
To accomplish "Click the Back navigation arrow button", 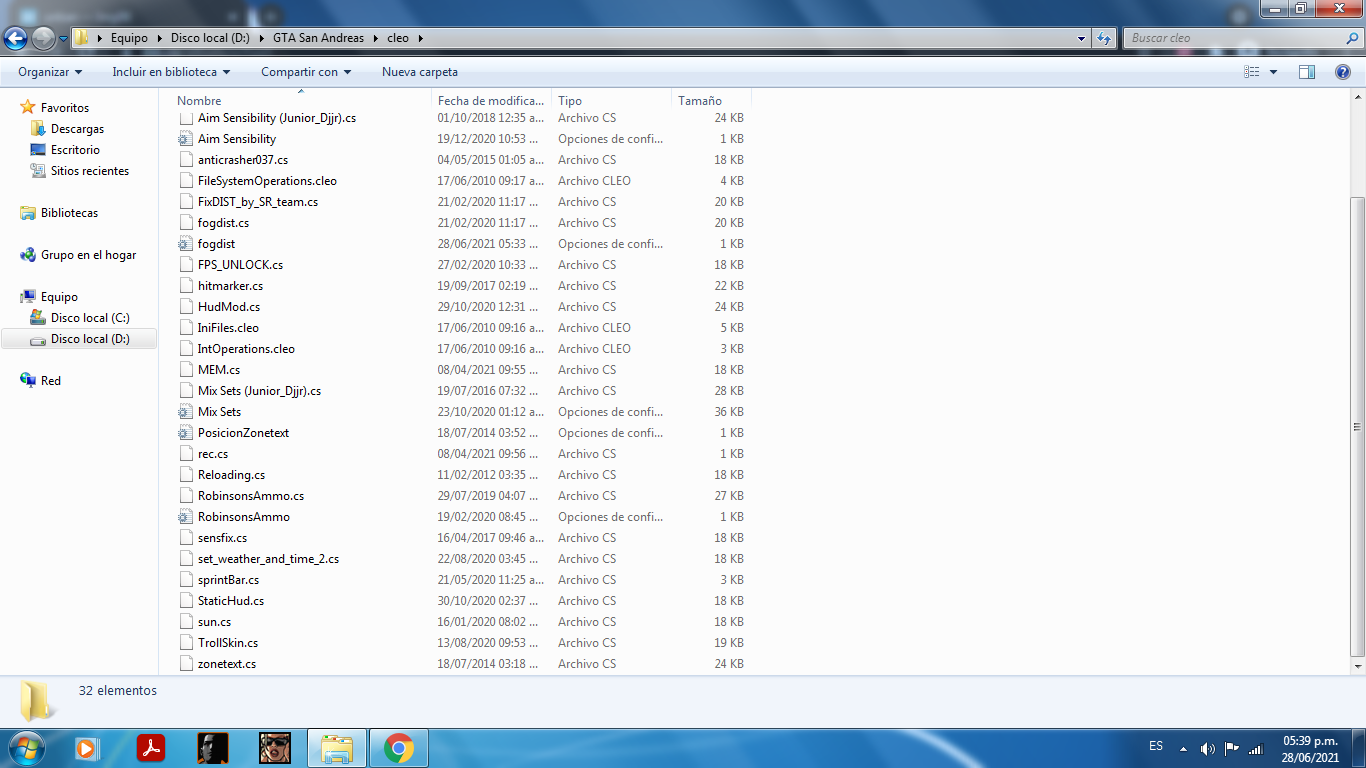I will [x=16, y=39].
